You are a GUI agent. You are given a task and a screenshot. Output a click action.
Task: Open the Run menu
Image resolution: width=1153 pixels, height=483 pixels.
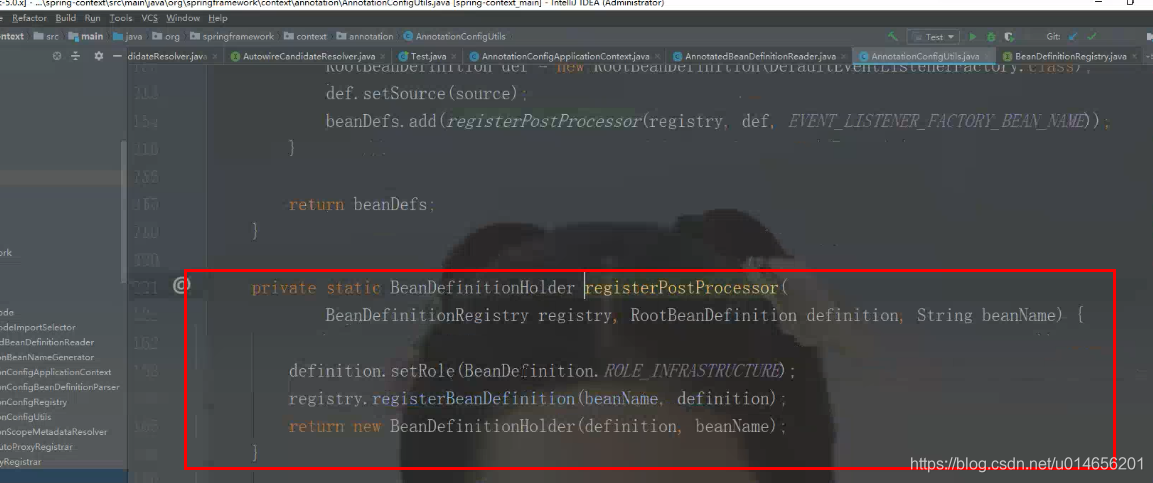tap(93, 18)
